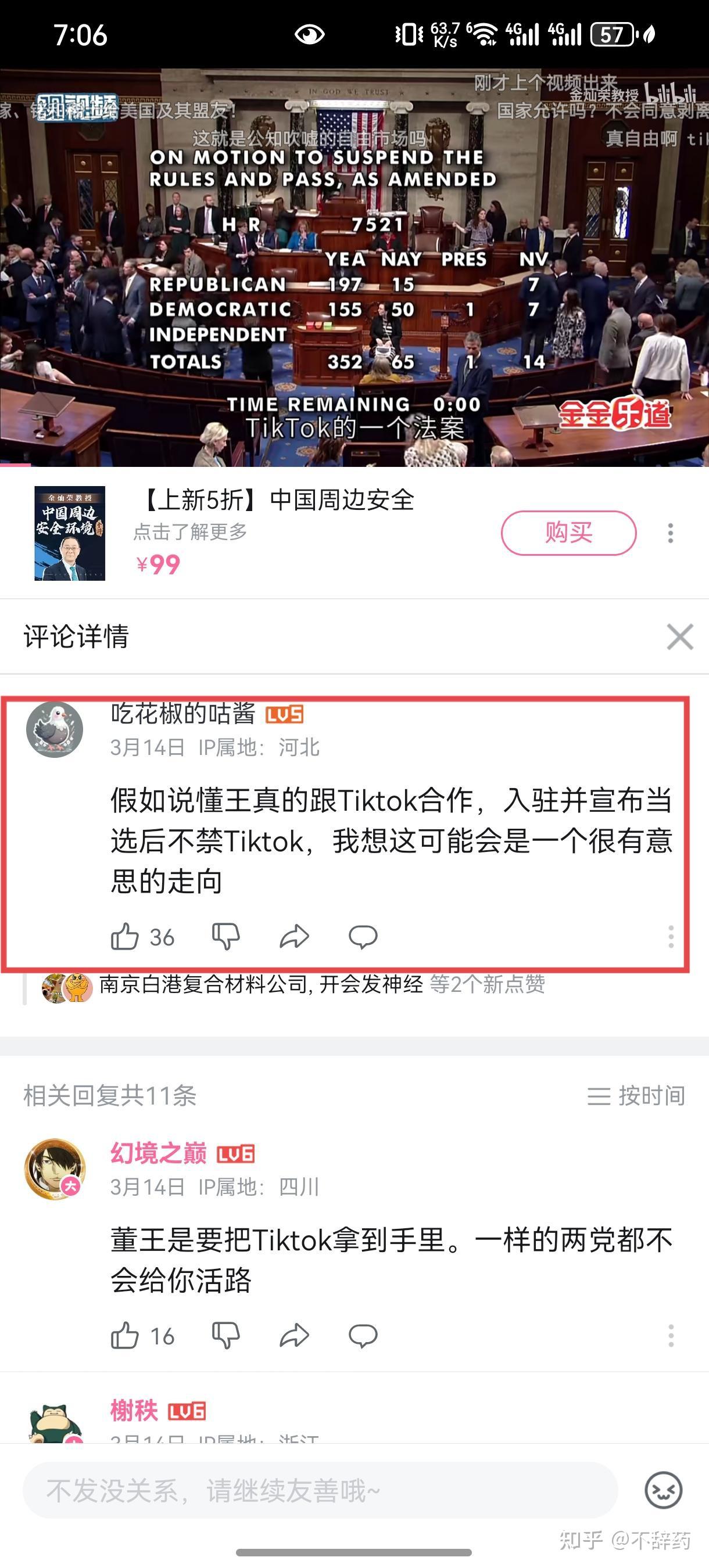Like the comment with 36 likes

pos(125,937)
